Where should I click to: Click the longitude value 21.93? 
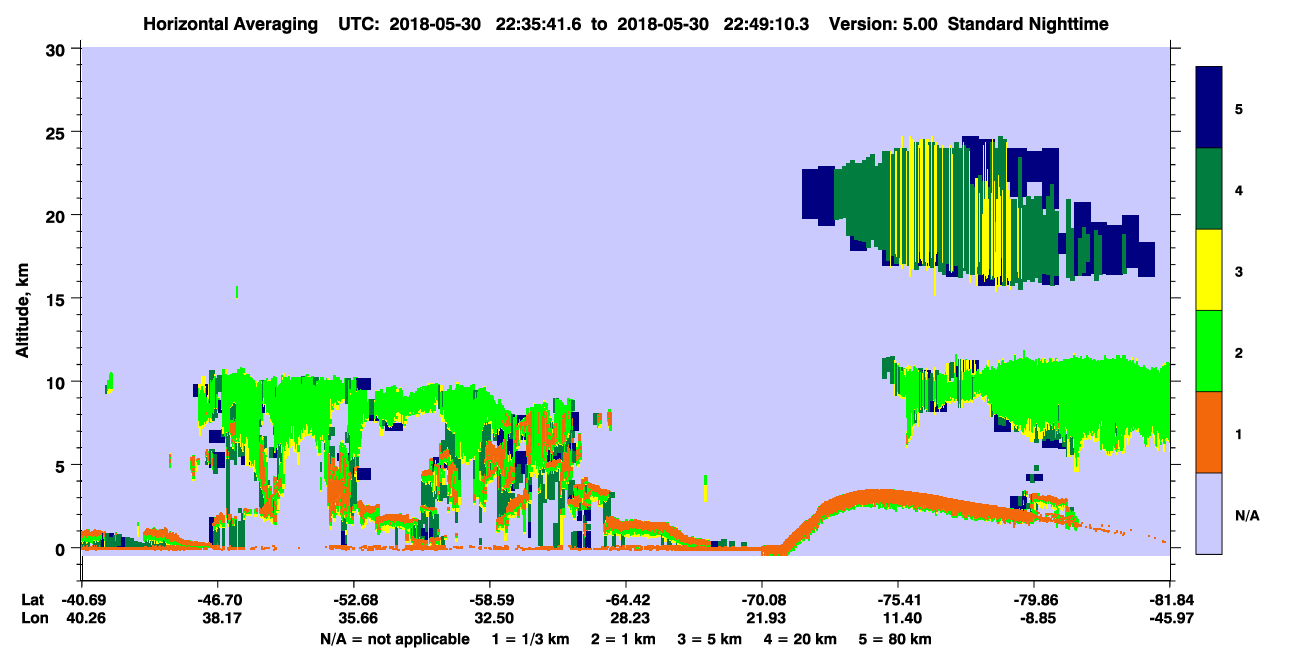tap(762, 618)
